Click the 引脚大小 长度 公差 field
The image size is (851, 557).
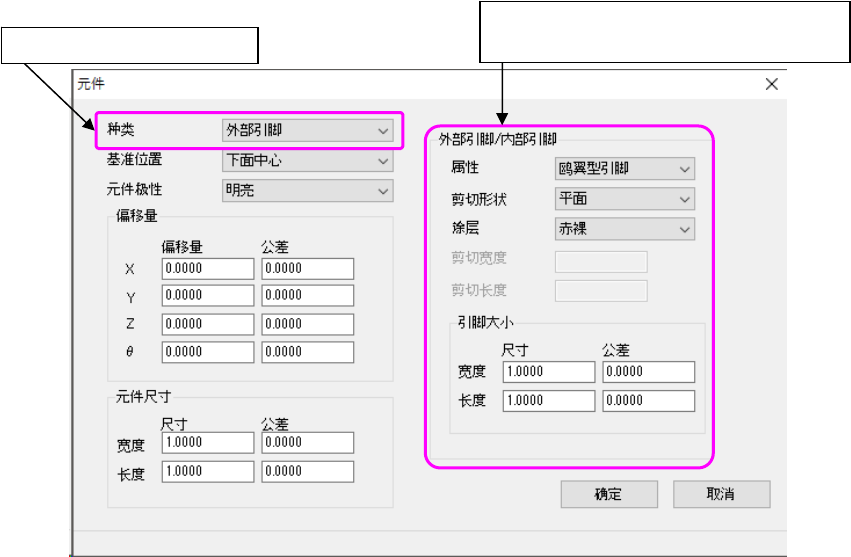tap(649, 401)
